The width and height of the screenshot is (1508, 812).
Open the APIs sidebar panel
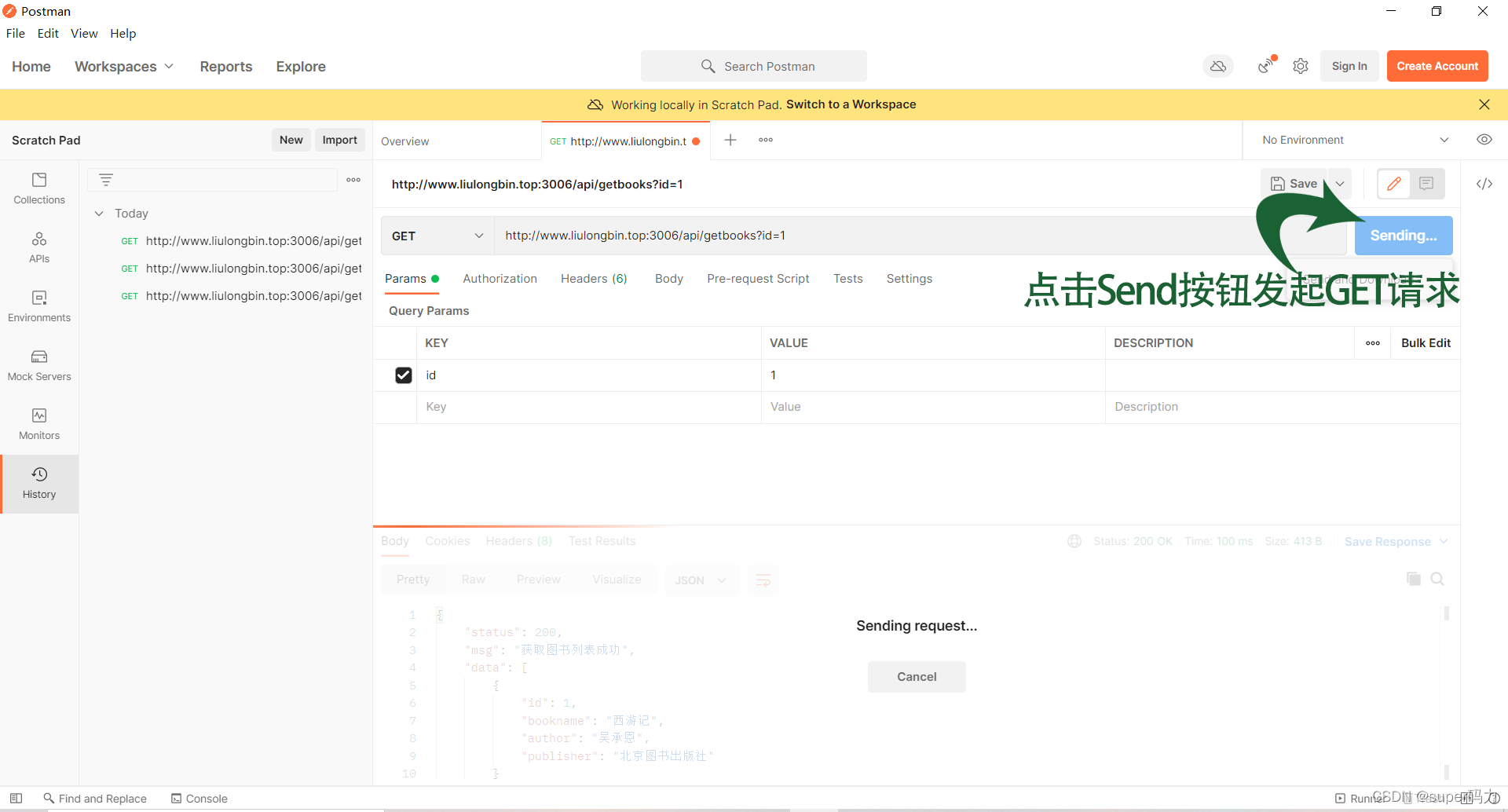pos(39,247)
